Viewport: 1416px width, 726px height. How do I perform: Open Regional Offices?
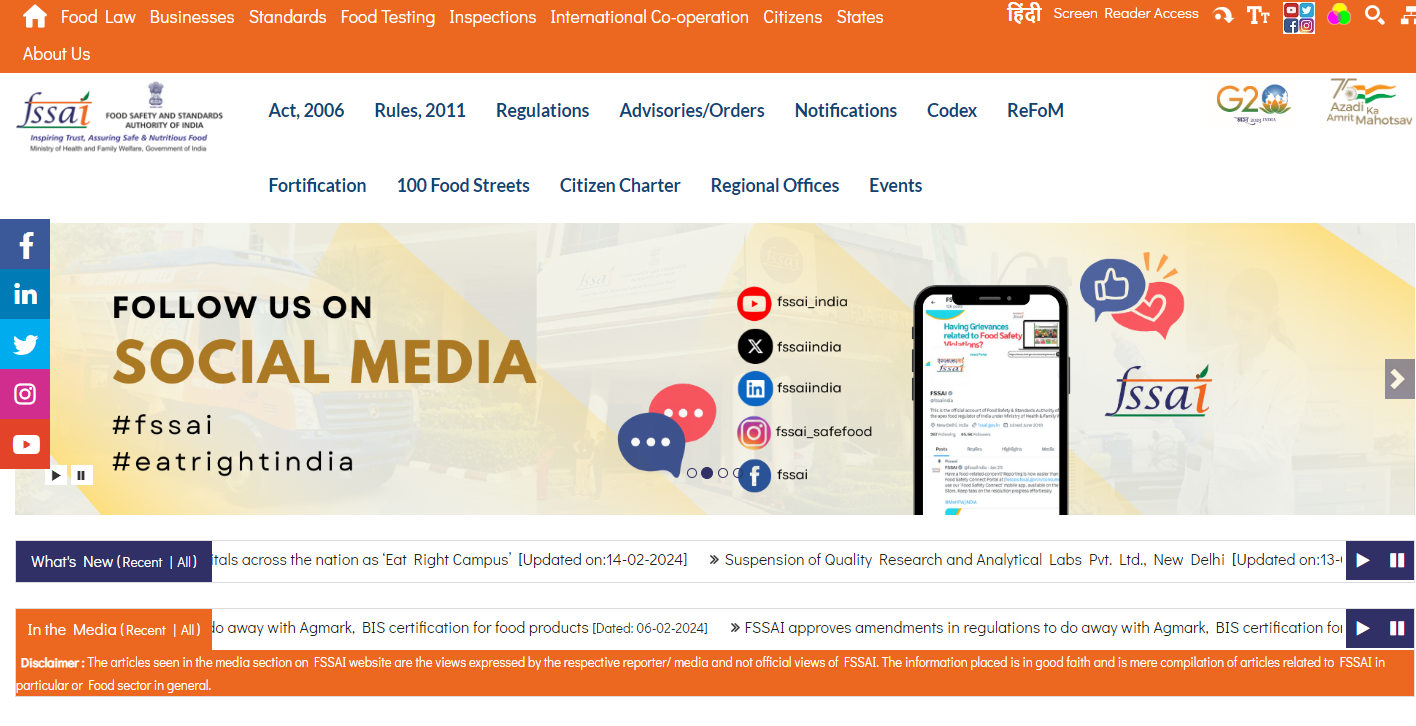click(775, 185)
